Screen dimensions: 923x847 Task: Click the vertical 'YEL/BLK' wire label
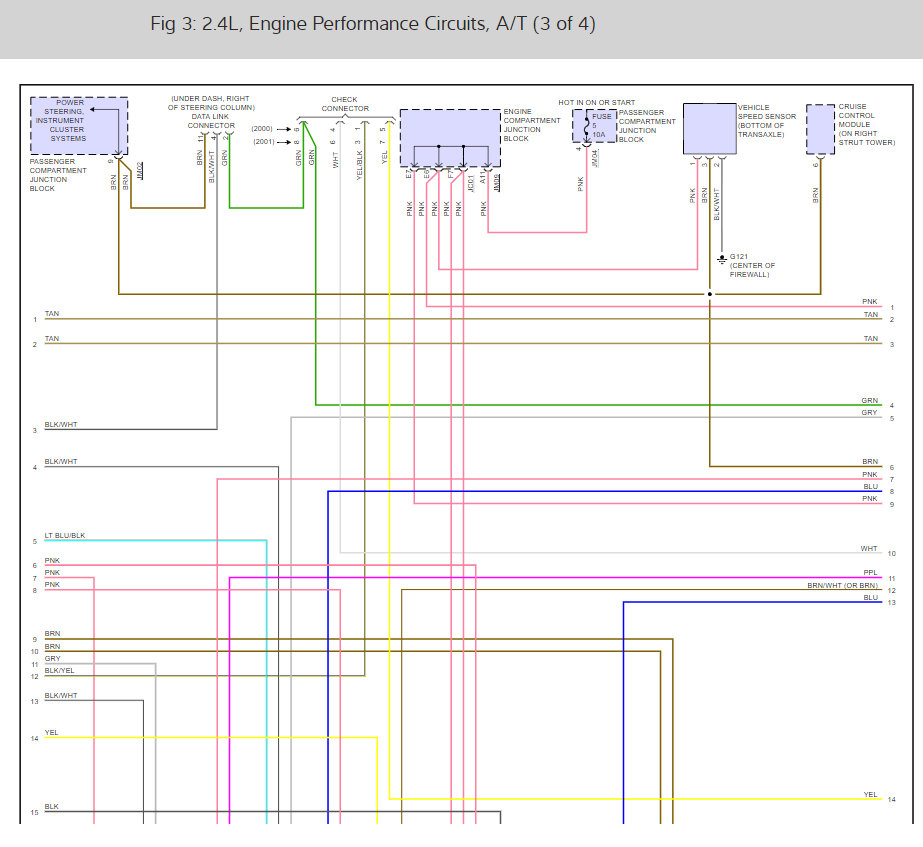pyautogui.click(x=360, y=165)
